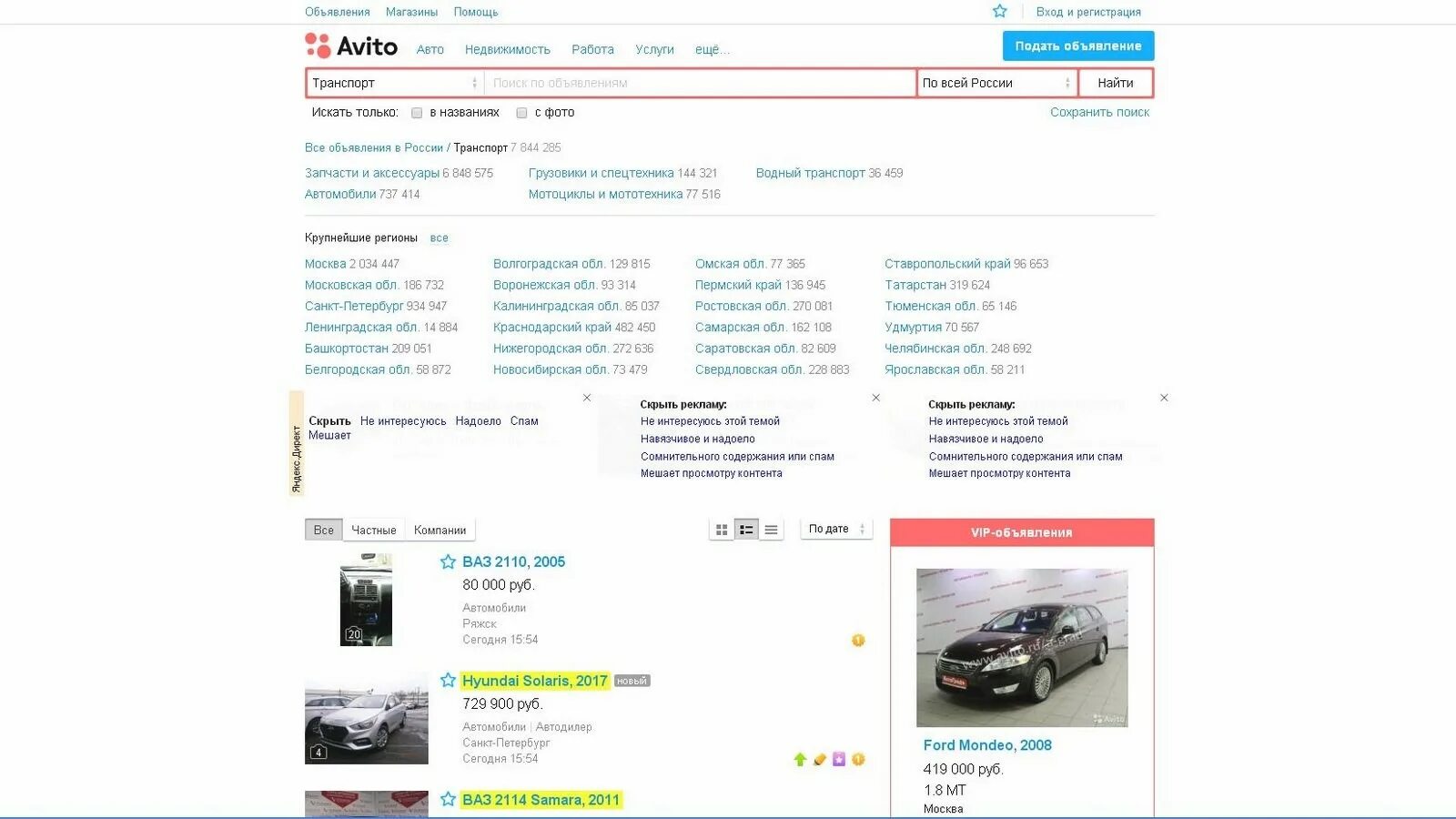Click purple premium icon on Hyundai listing
The height and width of the screenshot is (819, 1456).
[839, 759]
